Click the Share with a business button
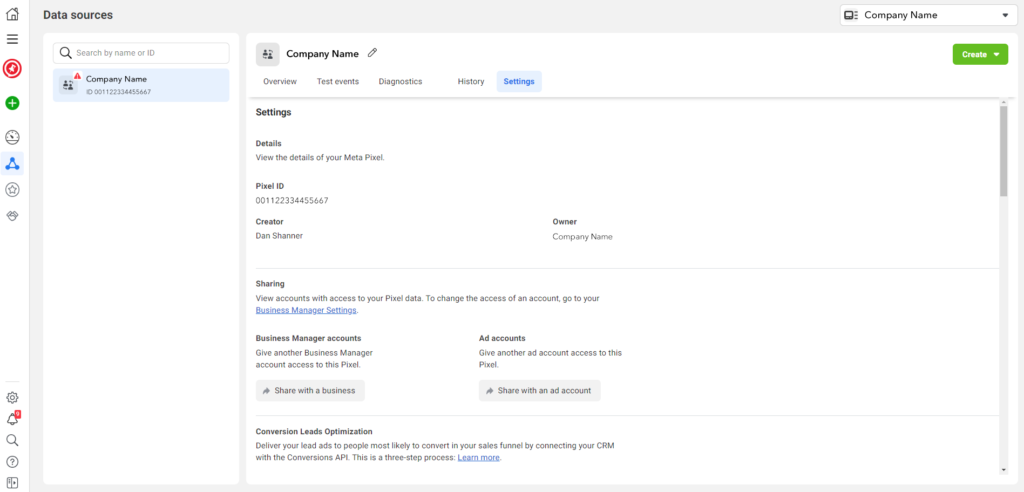 tap(310, 391)
